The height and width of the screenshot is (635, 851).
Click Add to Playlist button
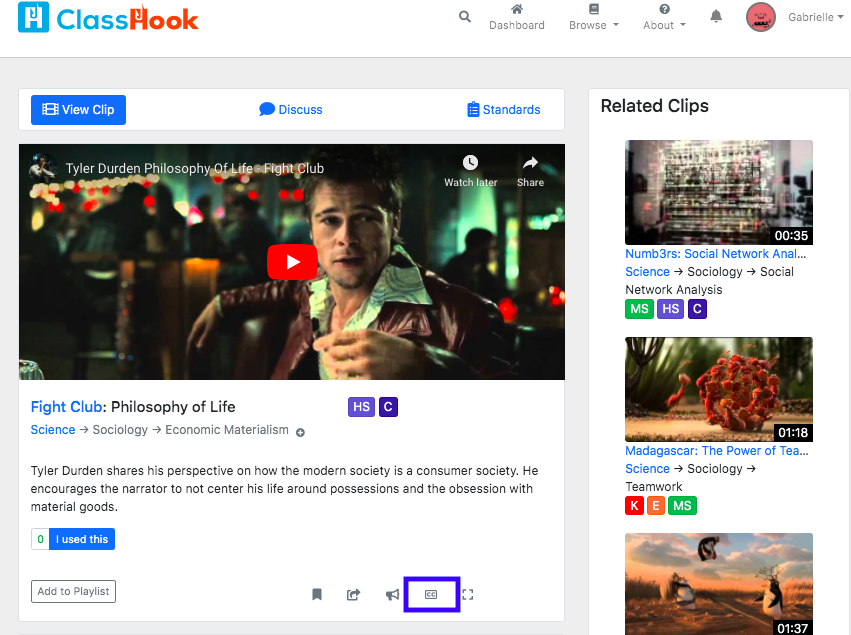point(73,592)
